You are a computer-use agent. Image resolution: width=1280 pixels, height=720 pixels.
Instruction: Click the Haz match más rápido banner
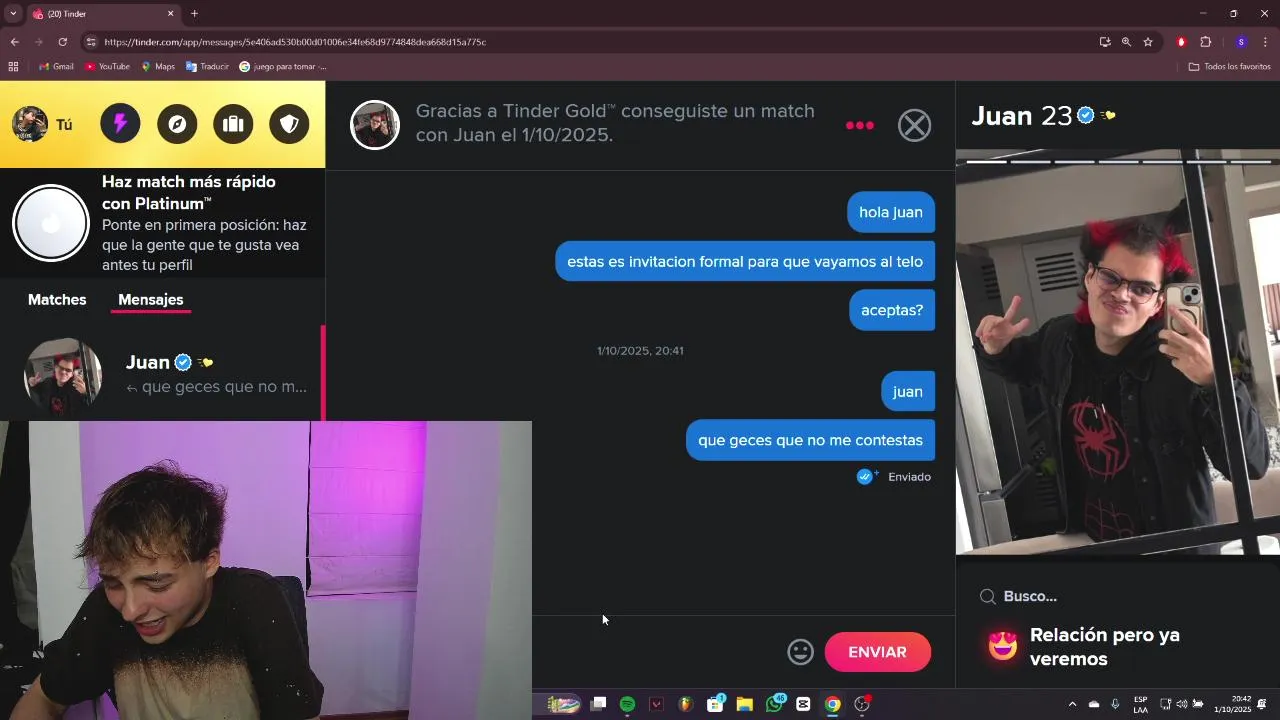click(x=162, y=223)
